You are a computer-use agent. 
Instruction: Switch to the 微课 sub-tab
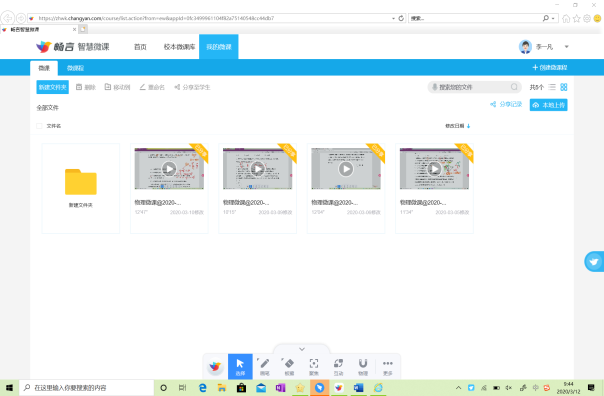(44, 68)
